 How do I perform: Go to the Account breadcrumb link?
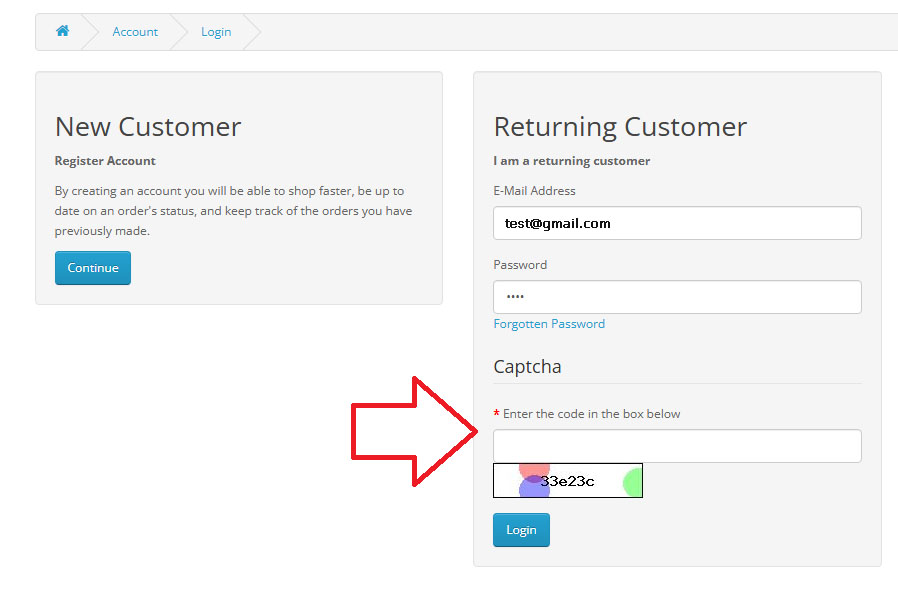pos(135,32)
